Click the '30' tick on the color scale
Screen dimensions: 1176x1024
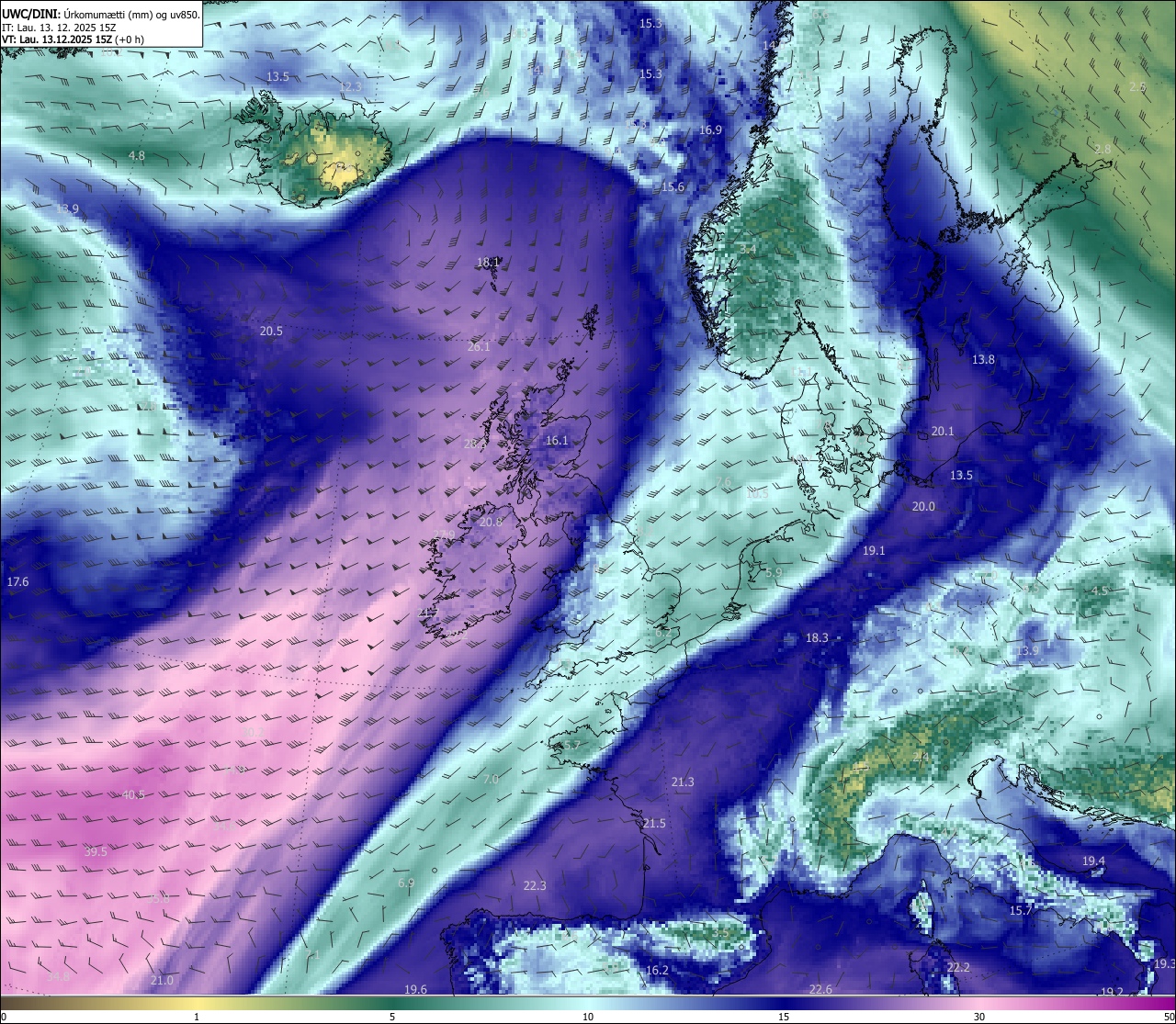click(x=979, y=1017)
